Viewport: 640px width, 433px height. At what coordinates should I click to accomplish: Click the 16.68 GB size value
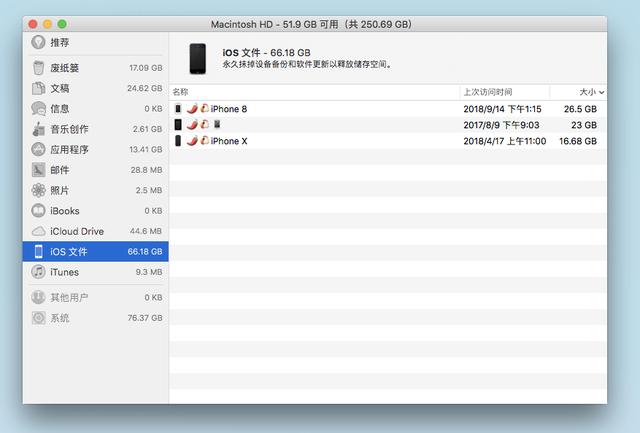578,141
